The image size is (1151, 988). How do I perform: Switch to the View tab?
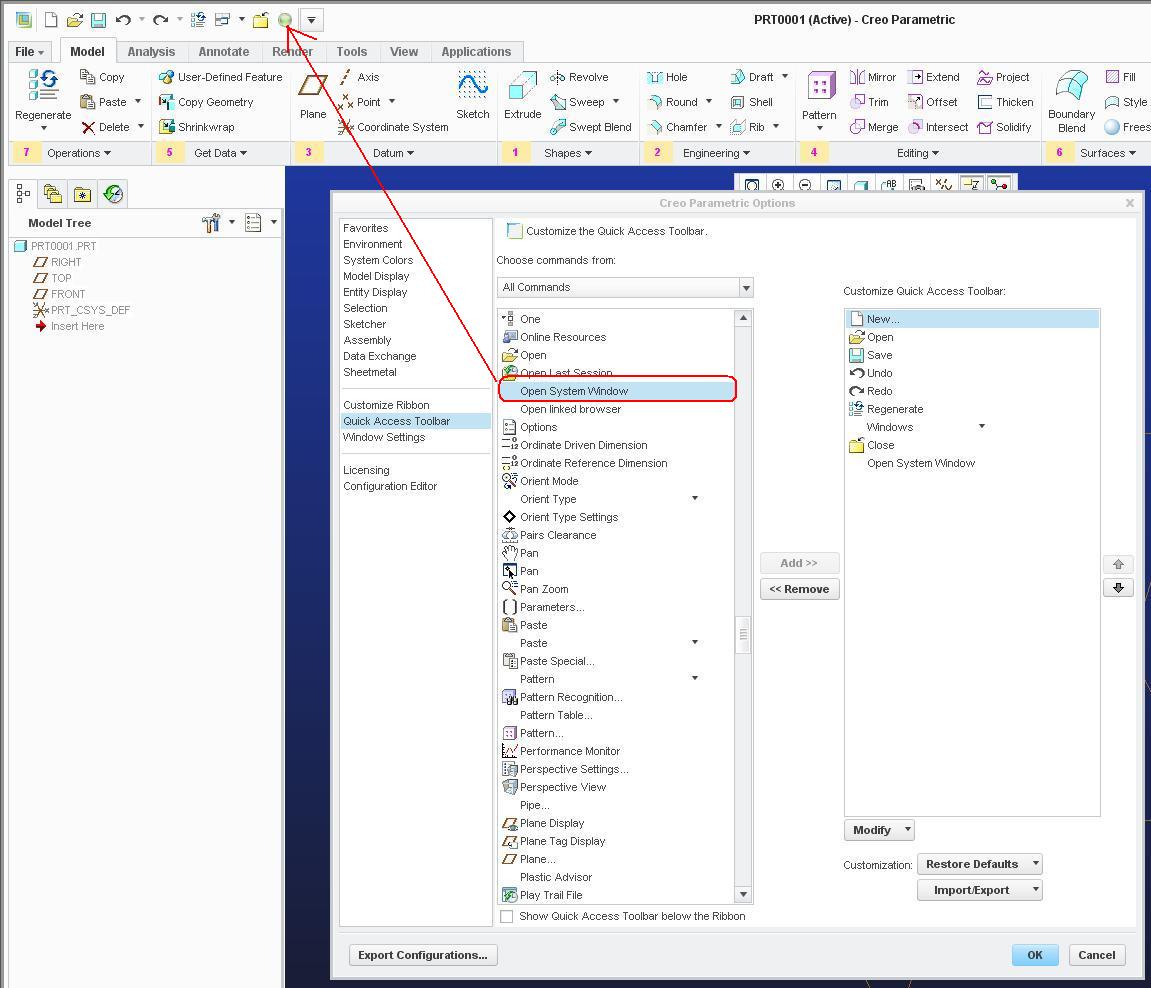[404, 51]
